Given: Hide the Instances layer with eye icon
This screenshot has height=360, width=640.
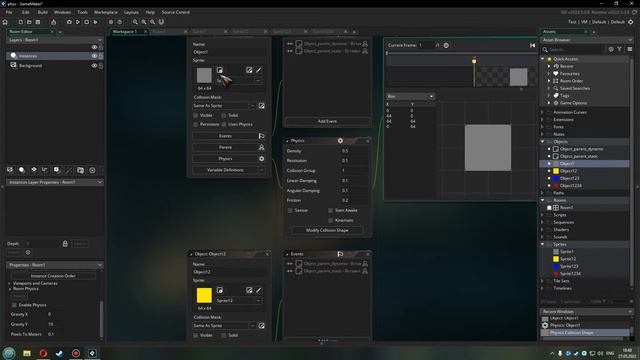Looking at the screenshot, I should point(94,56).
